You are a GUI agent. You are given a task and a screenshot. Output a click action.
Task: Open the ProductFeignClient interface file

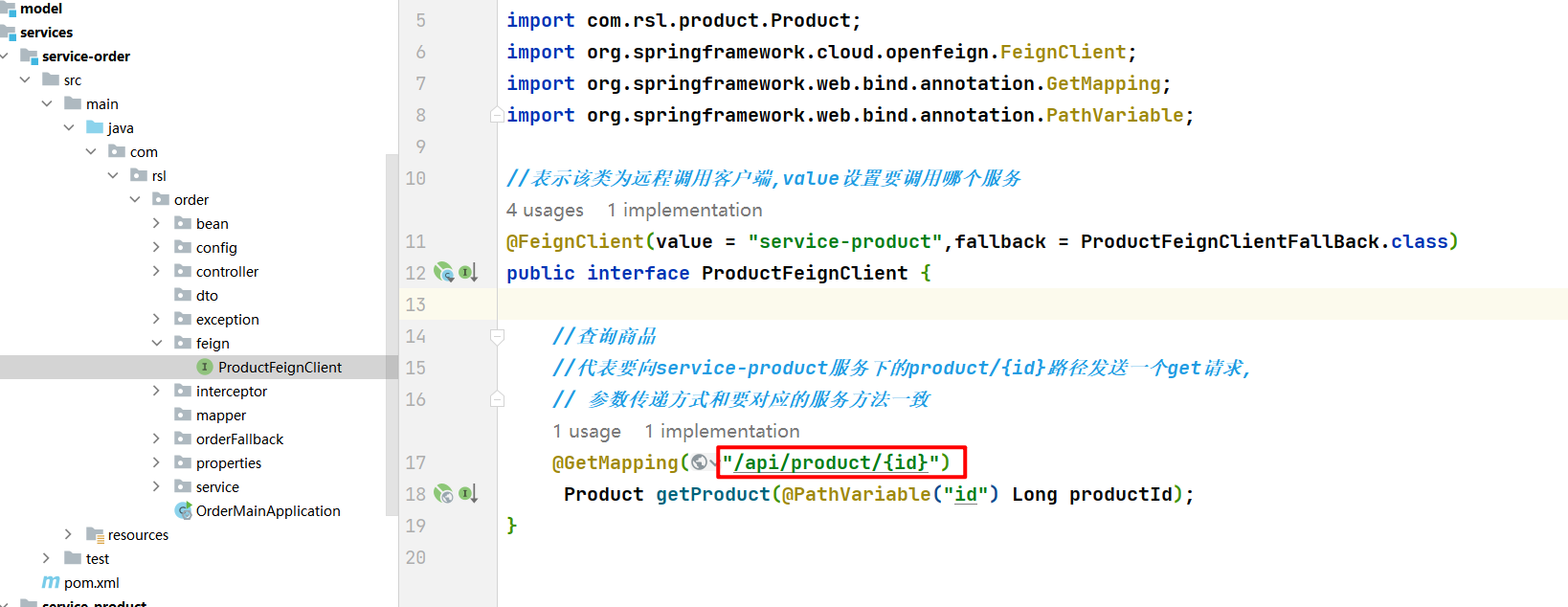(280, 368)
